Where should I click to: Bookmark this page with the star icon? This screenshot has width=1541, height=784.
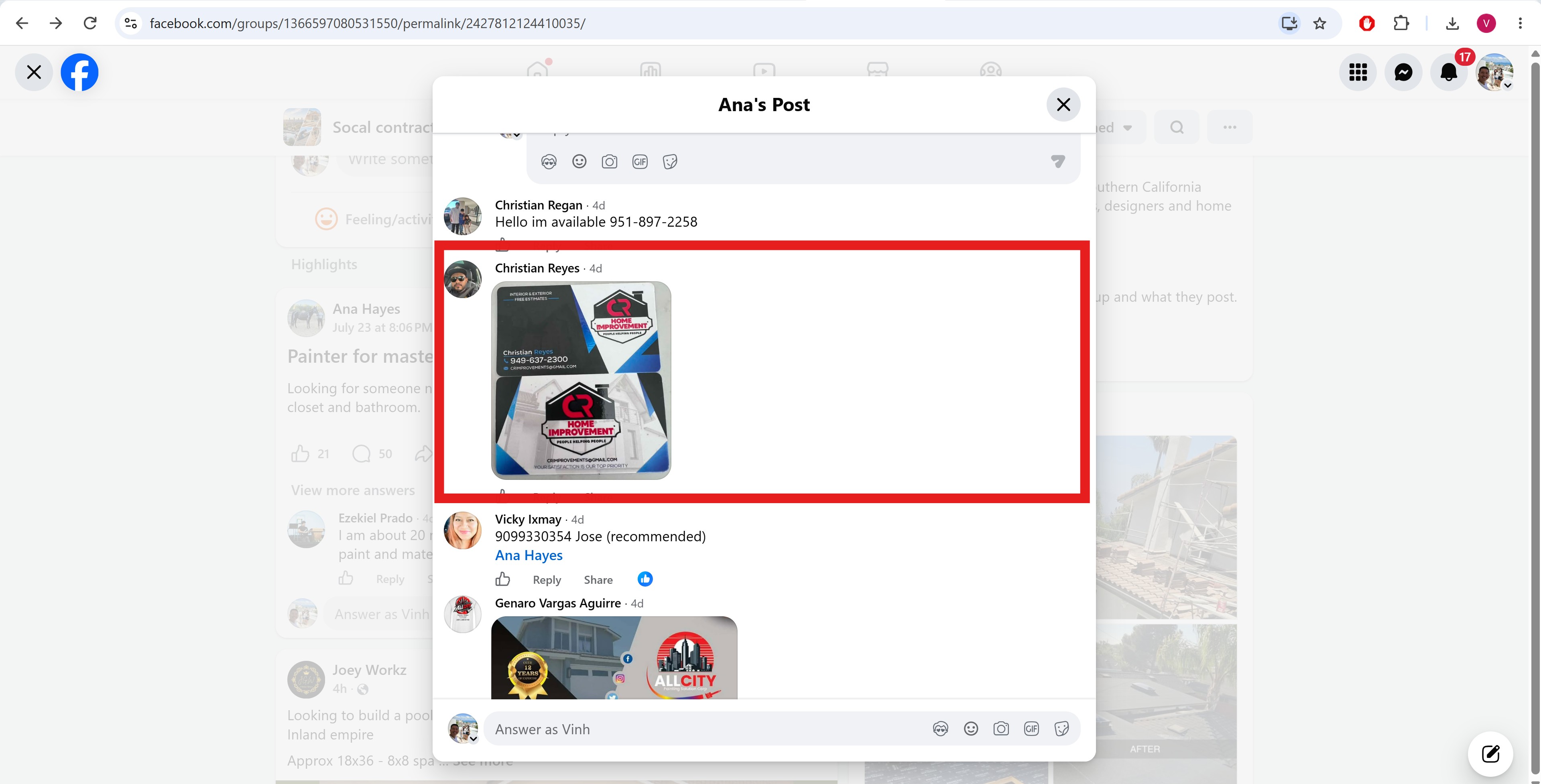tap(1319, 23)
